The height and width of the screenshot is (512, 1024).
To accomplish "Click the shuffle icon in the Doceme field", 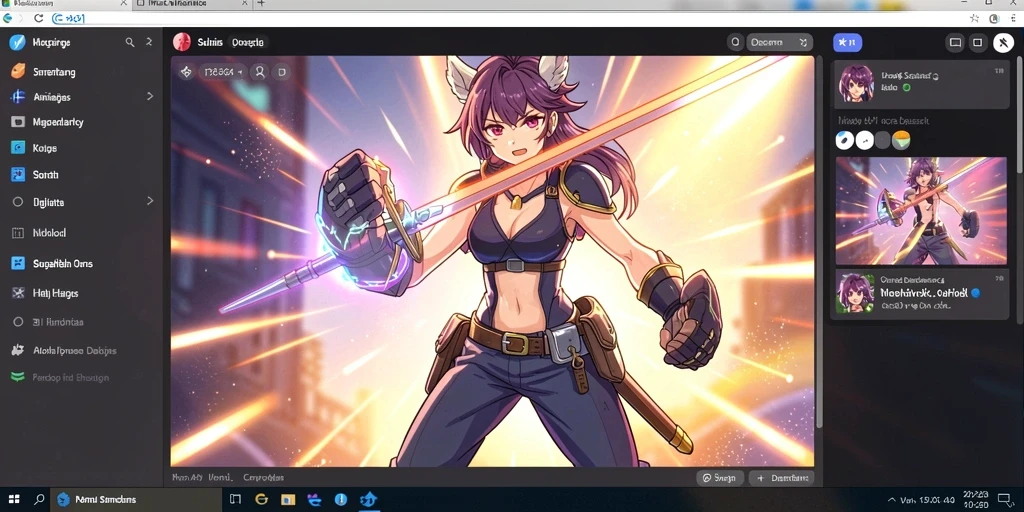I will click(x=803, y=42).
